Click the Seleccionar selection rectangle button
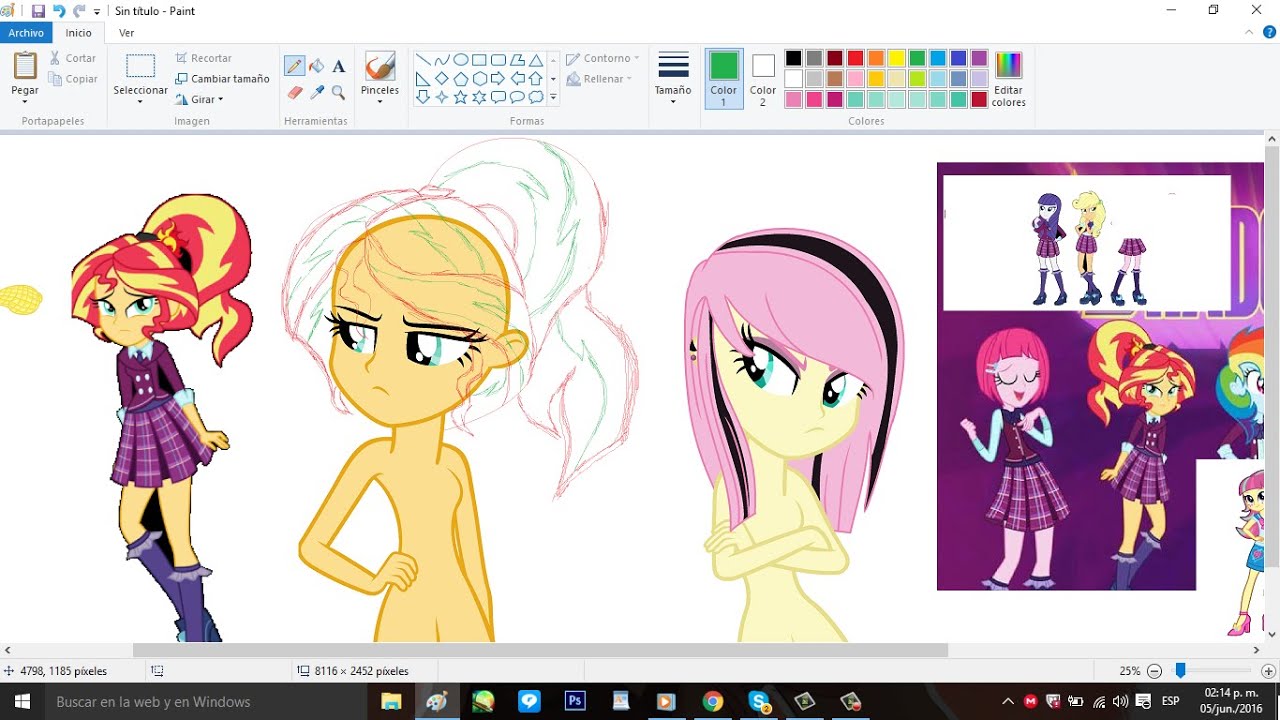 coord(140,67)
